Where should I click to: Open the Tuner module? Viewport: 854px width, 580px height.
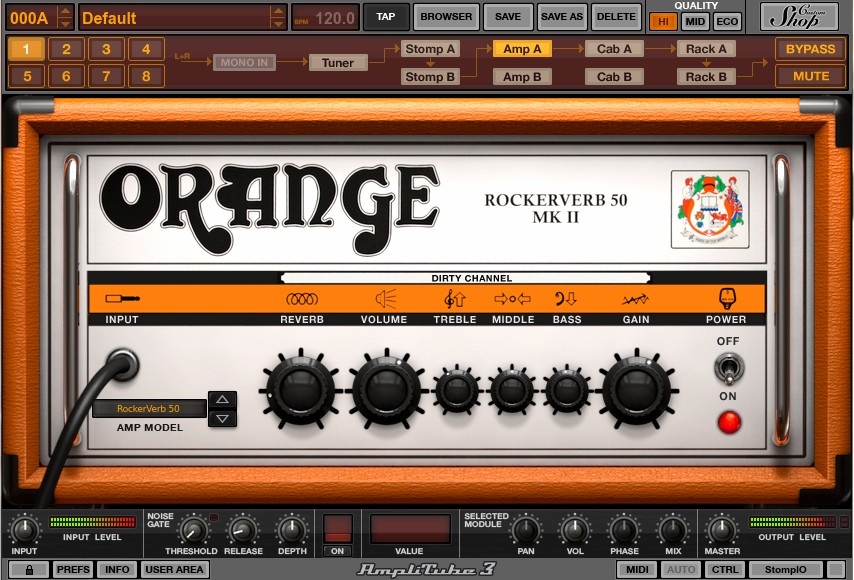pyautogui.click(x=338, y=63)
